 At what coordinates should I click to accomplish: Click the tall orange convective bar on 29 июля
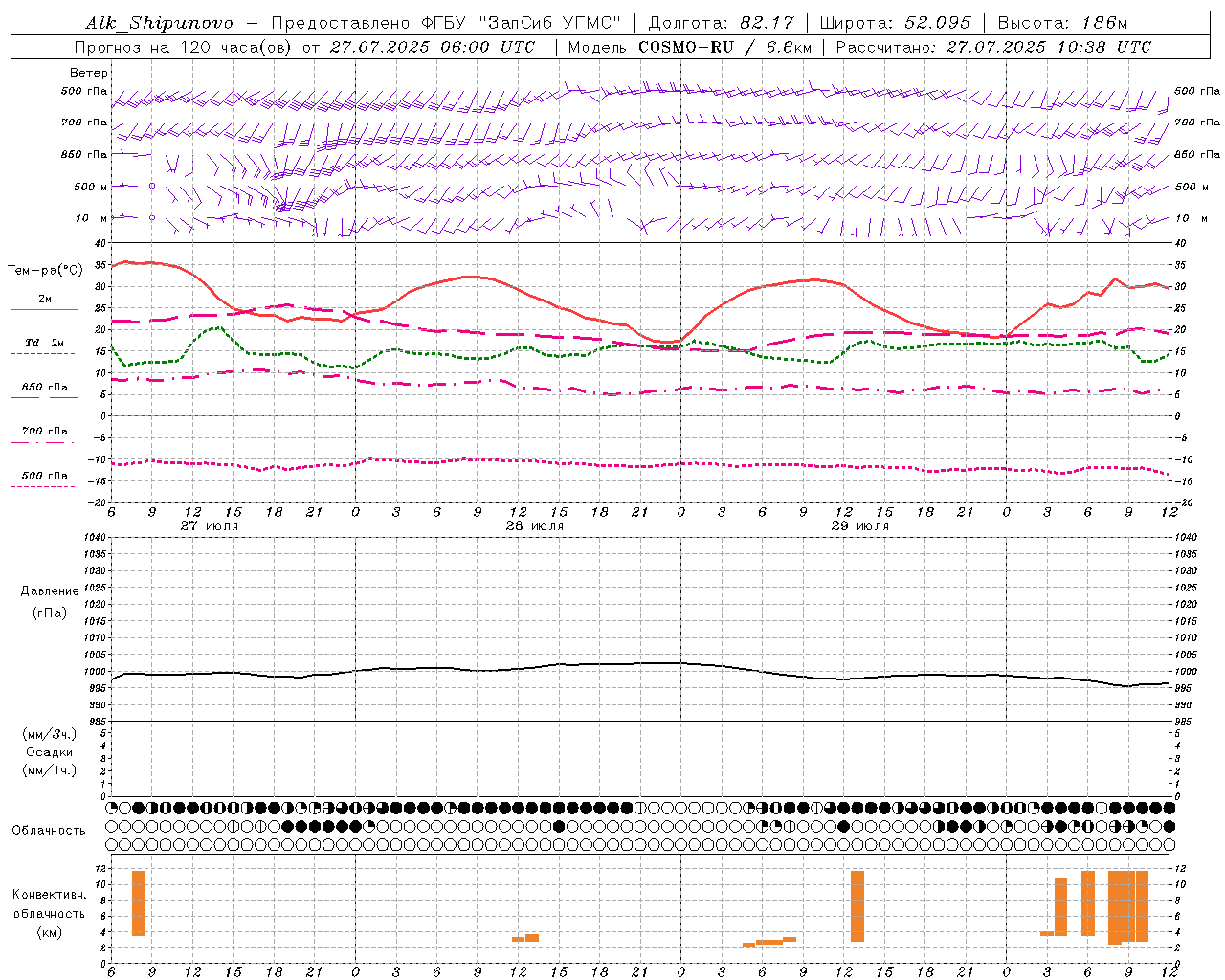pyautogui.click(x=857, y=905)
